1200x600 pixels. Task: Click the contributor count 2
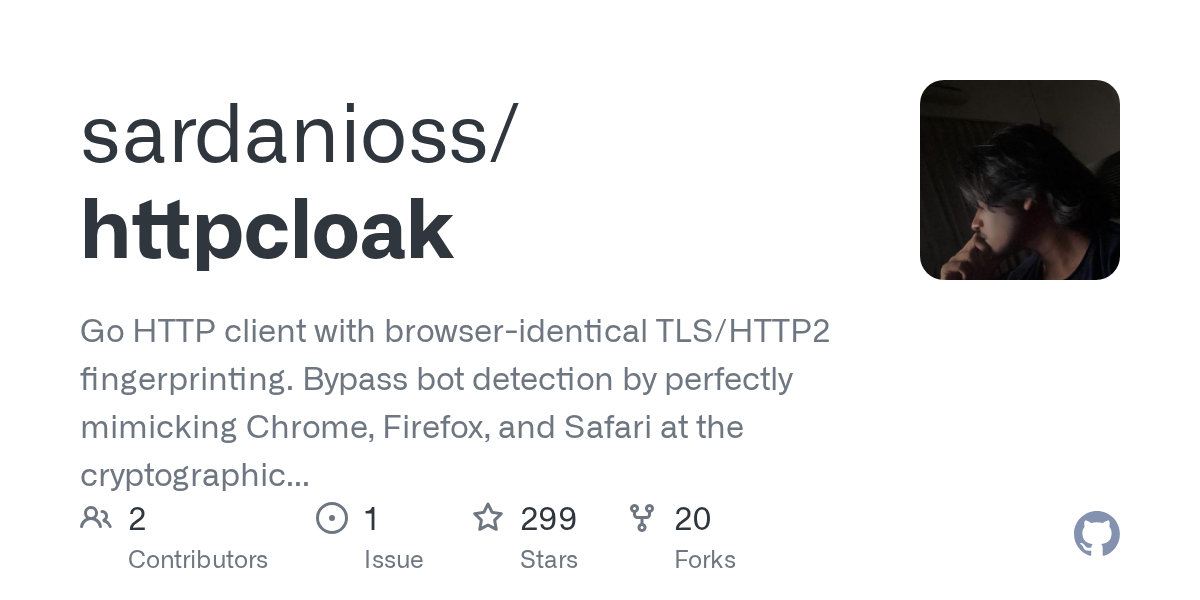coord(138,519)
